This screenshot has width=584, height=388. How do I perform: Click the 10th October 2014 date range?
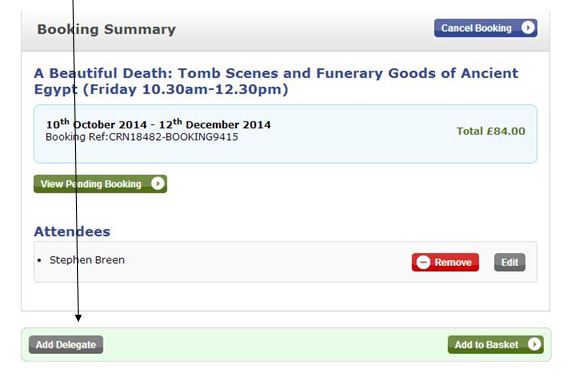coord(158,124)
